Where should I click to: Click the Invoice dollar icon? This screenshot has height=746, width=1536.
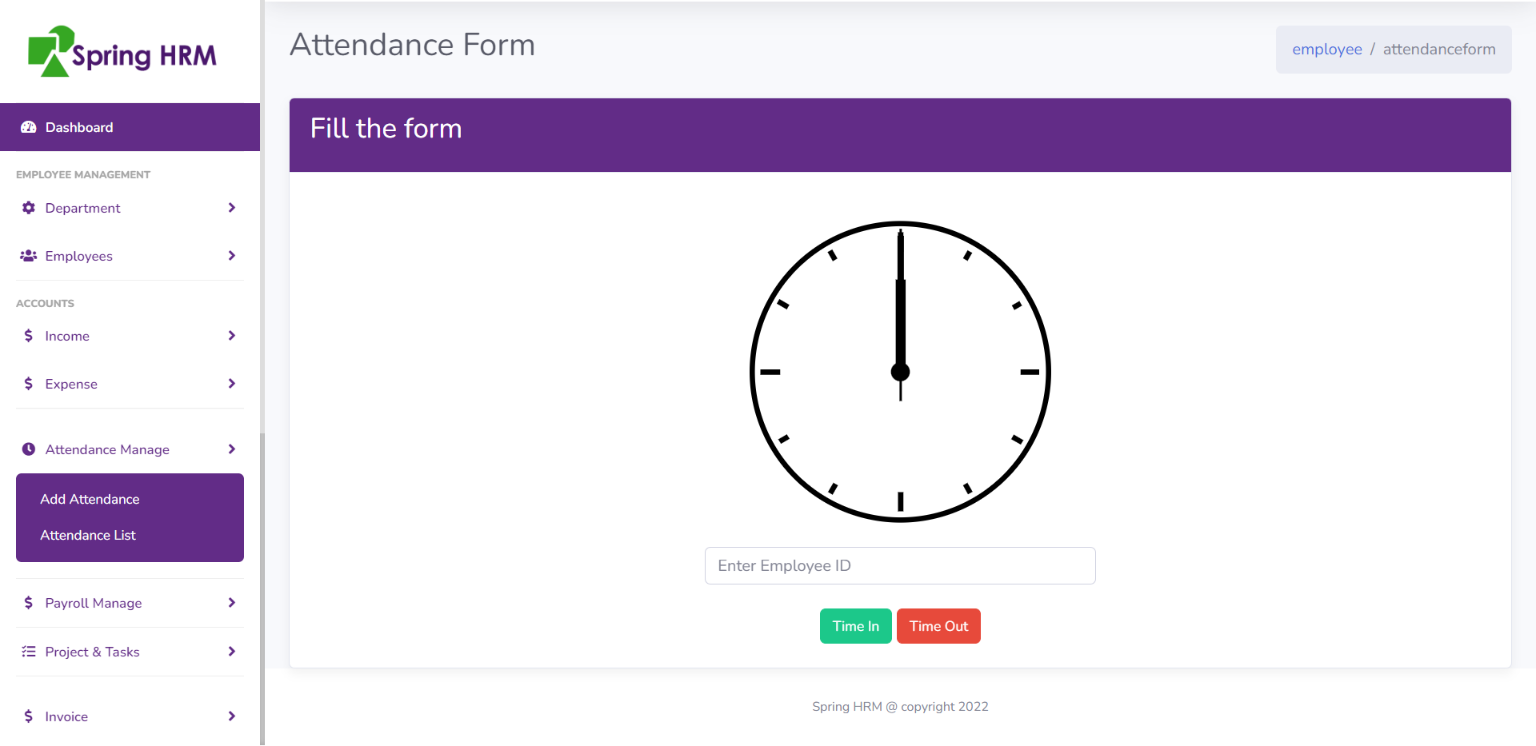point(28,717)
